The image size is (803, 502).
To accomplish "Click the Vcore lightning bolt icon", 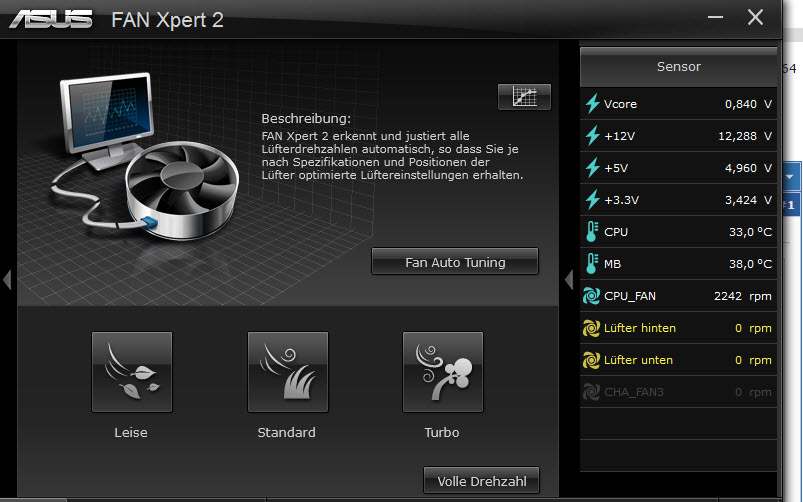I will tap(593, 103).
